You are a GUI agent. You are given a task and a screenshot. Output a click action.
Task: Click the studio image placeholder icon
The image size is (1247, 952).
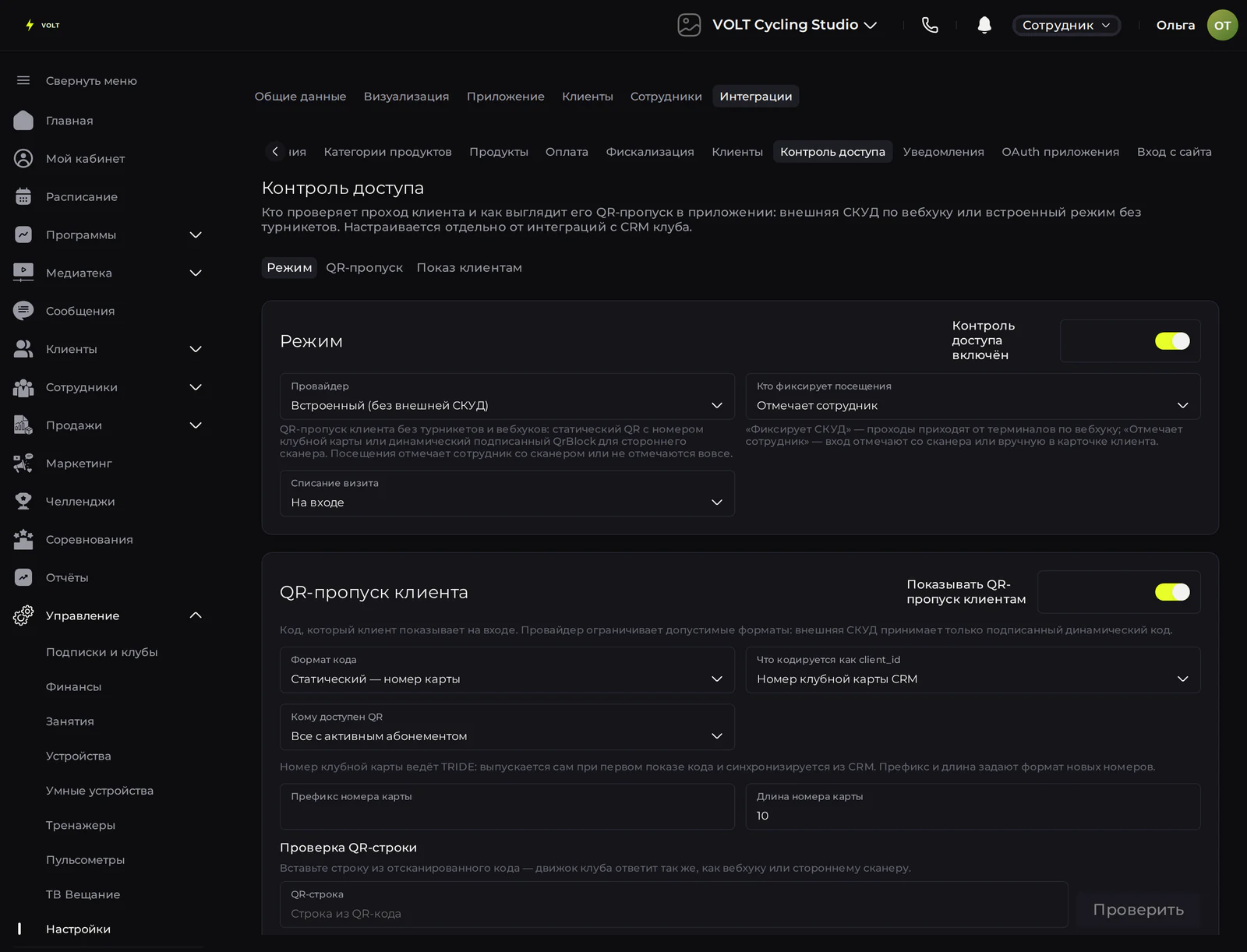pyautogui.click(x=689, y=25)
